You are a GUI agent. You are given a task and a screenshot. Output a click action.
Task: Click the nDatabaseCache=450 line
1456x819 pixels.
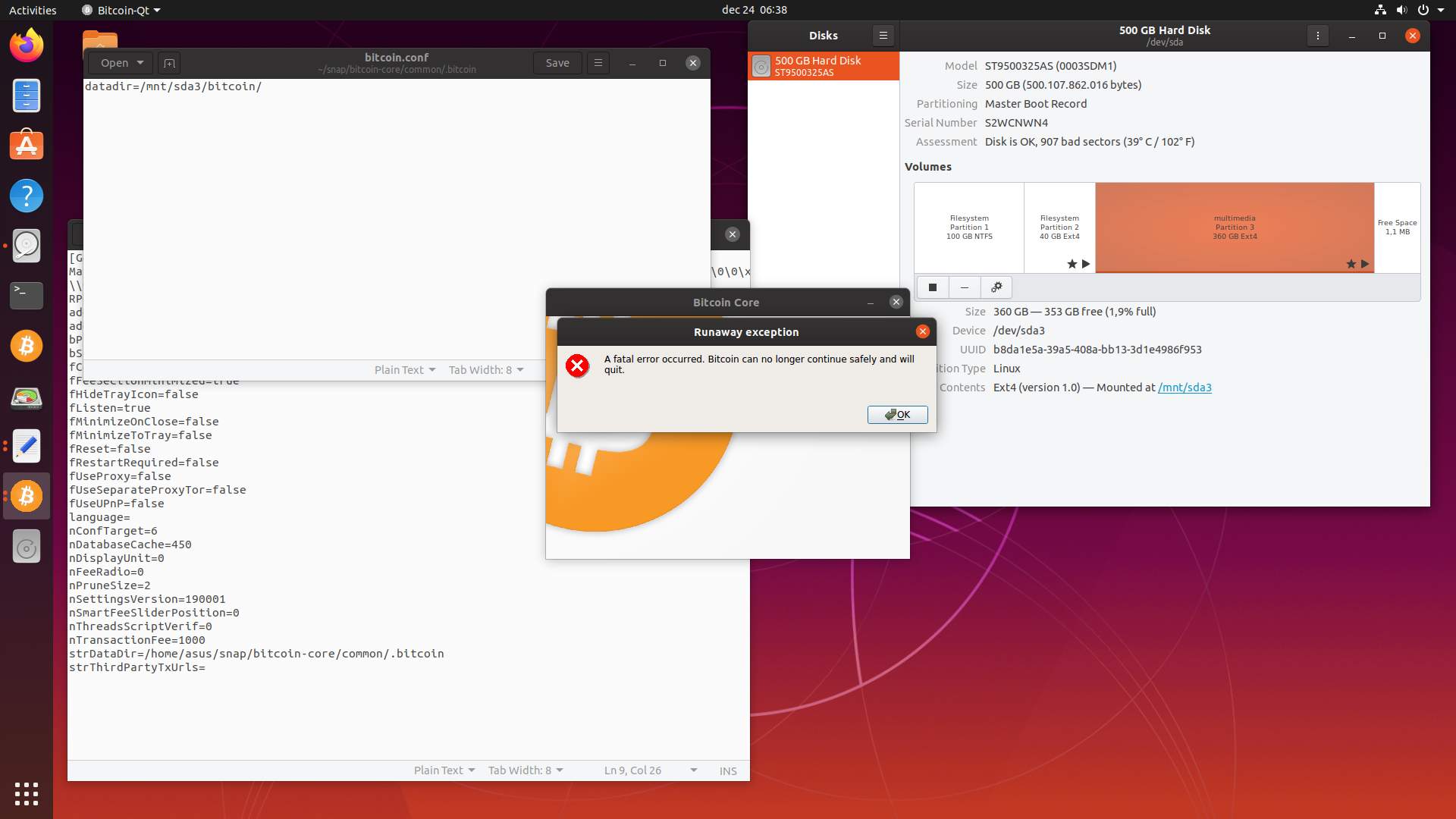tap(130, 544)
